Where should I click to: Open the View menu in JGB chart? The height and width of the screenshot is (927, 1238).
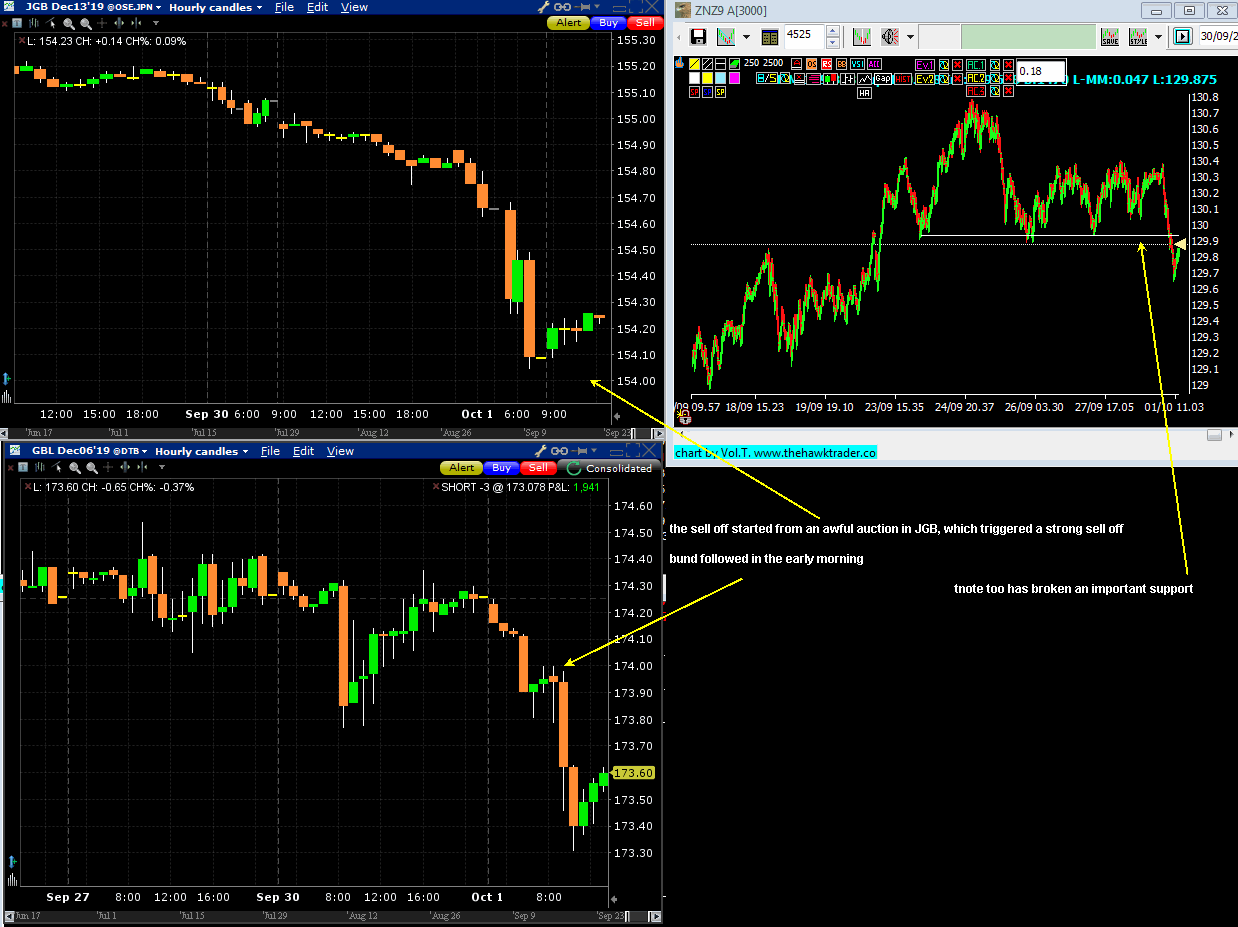(x=354, y=7)
